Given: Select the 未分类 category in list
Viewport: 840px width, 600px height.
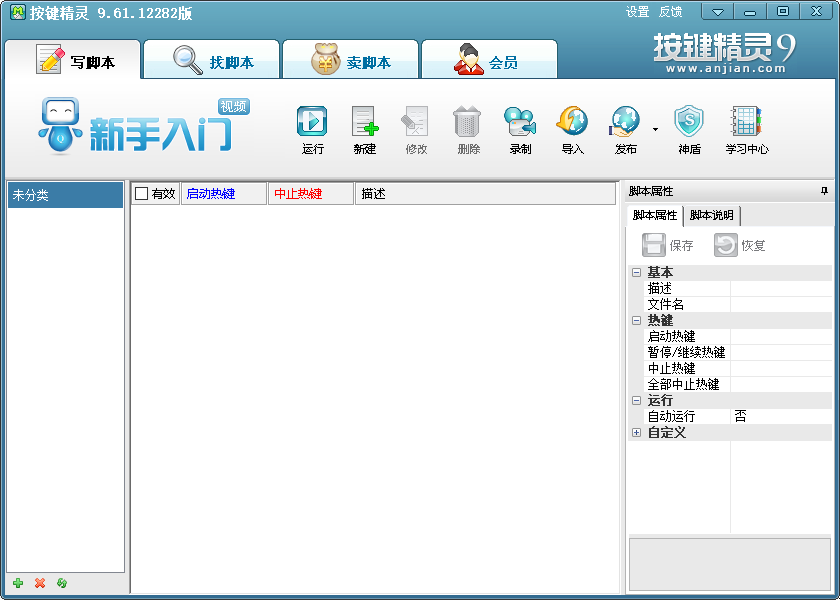Looking at the screenshot, I should click(x=65, y=195).
